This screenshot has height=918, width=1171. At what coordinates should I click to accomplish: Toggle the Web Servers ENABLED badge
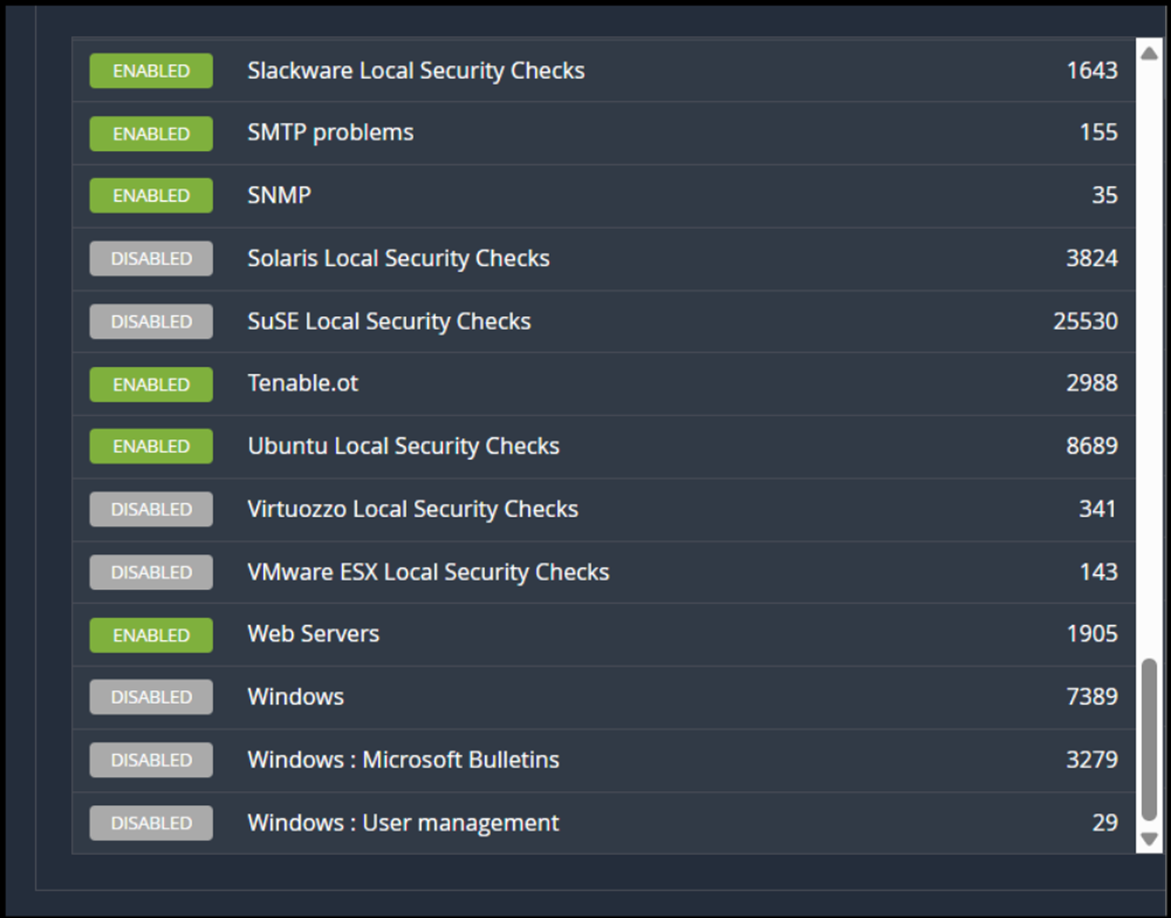coord(151,635)
